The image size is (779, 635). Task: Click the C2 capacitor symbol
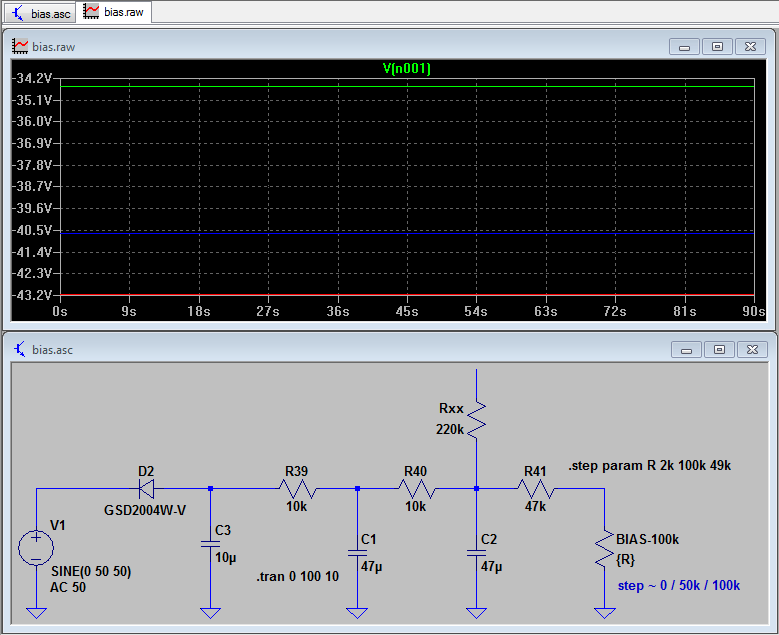coord(477,552)
